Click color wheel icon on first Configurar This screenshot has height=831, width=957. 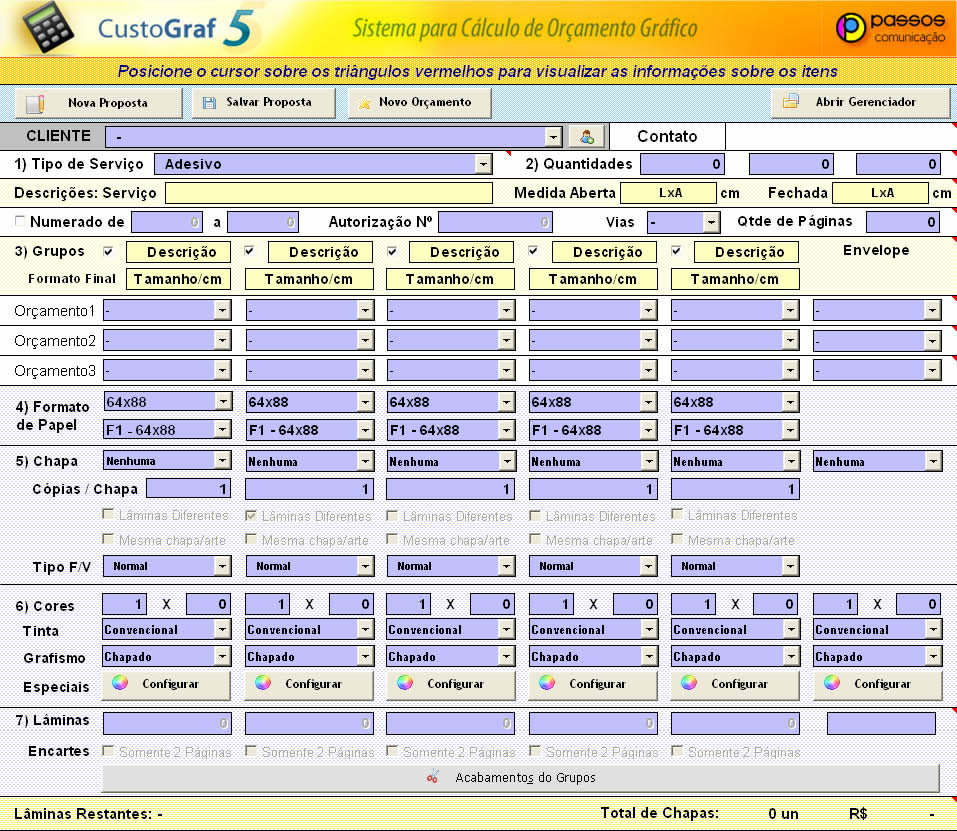click(120, 683)
